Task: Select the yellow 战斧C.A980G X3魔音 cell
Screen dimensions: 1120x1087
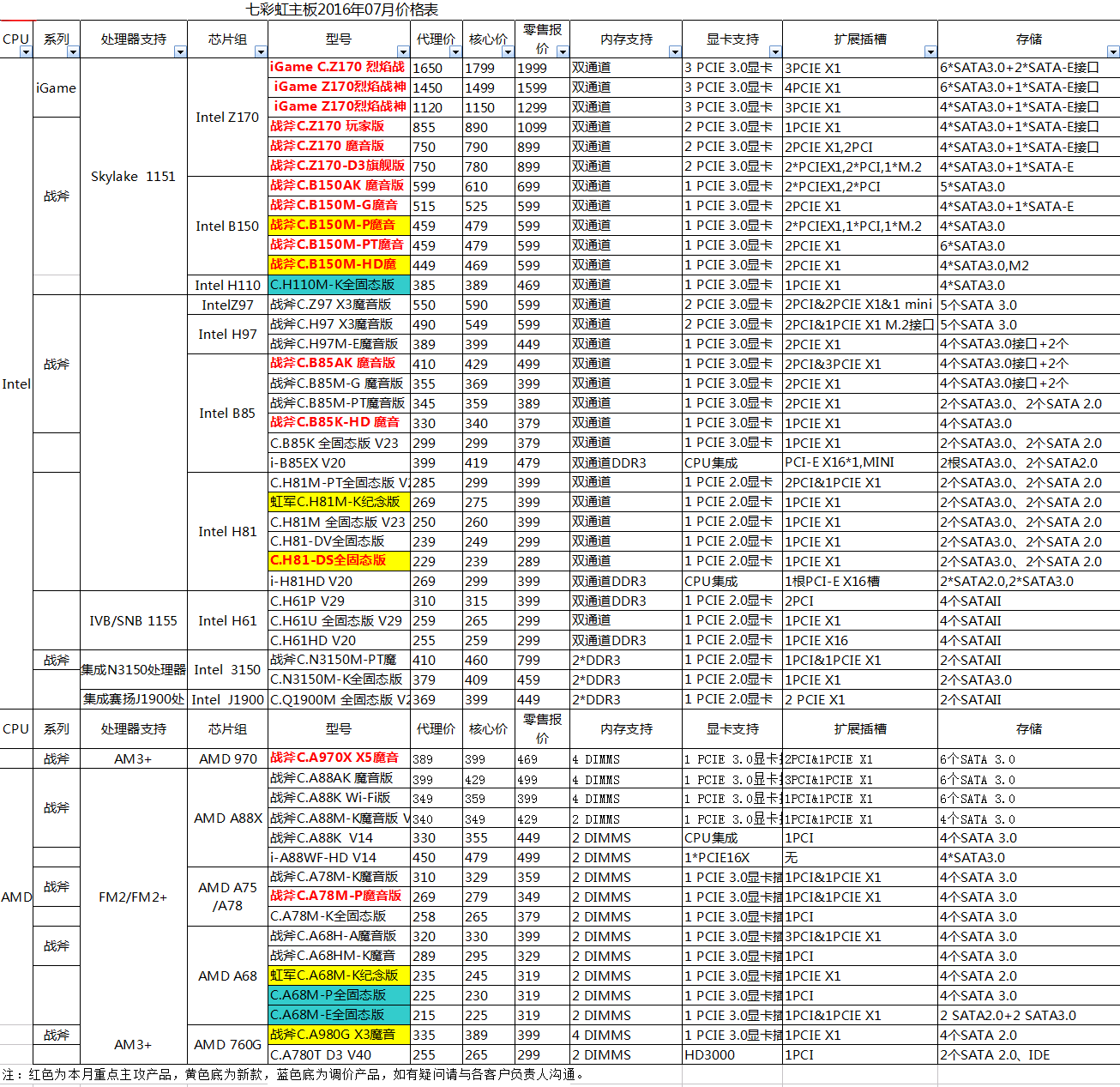Action: point(339,1036)
